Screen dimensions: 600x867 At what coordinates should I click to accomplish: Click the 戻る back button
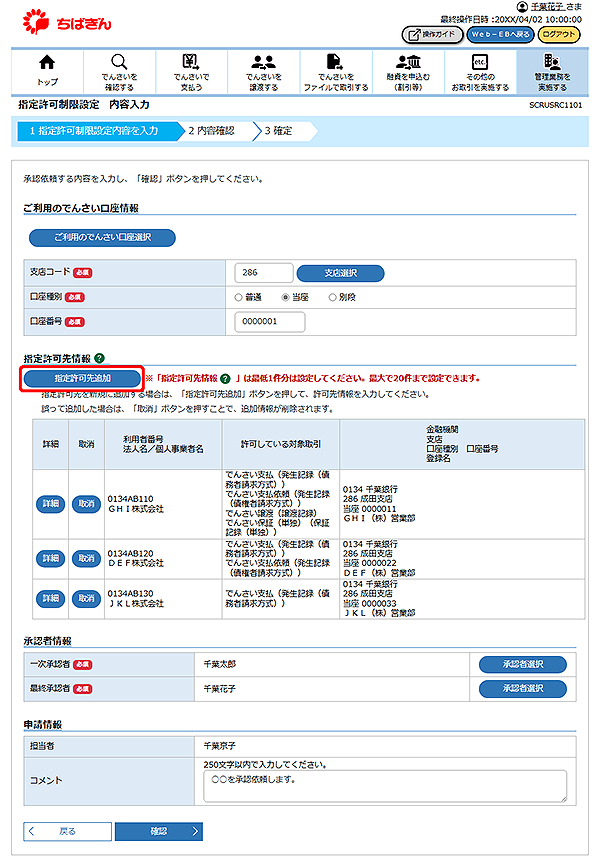67,831
